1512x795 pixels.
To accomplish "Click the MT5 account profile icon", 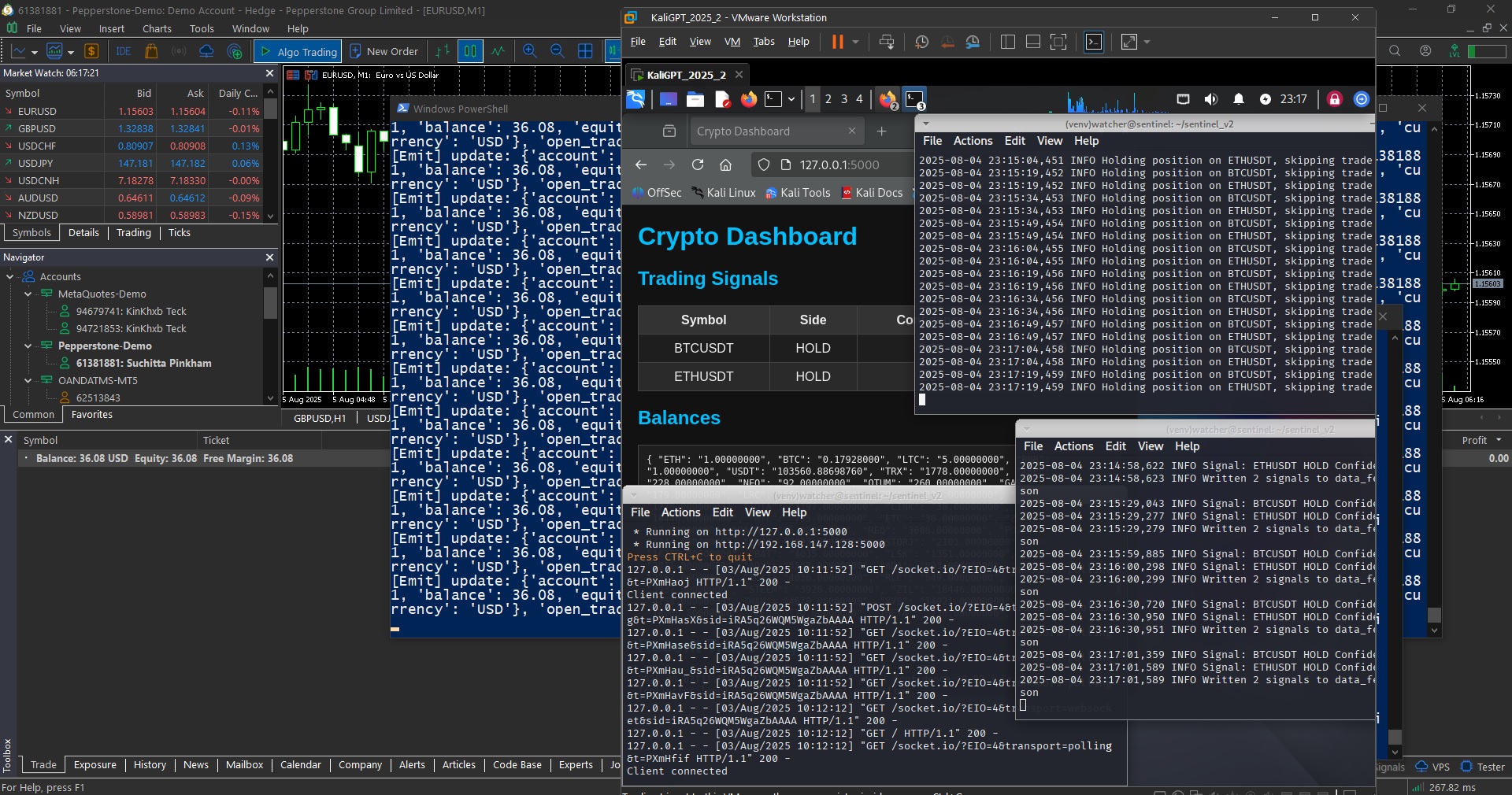I will pyautogui.click(x=1425, y=51).
